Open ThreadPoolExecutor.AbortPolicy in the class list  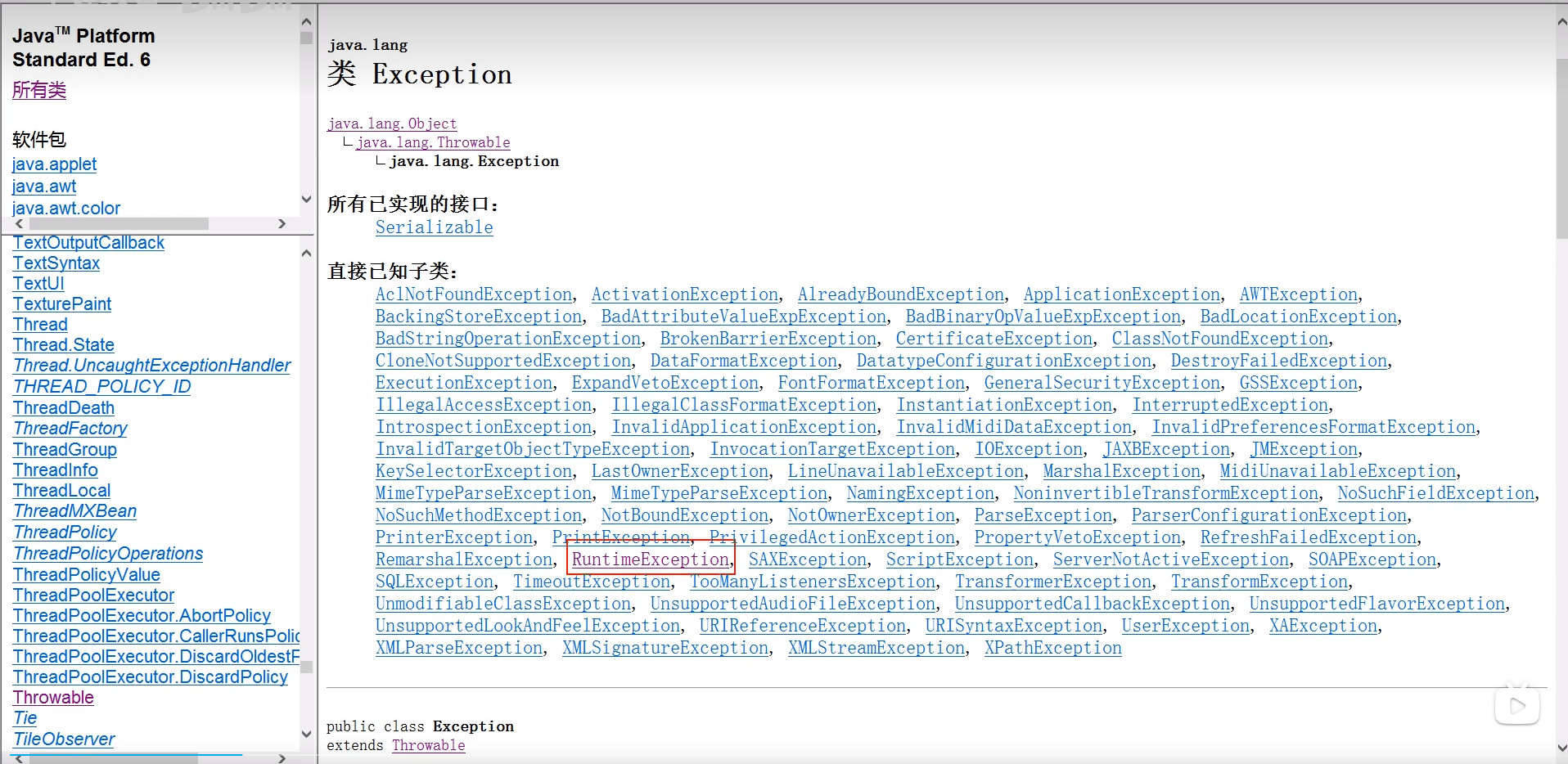(x=142, y=616)
